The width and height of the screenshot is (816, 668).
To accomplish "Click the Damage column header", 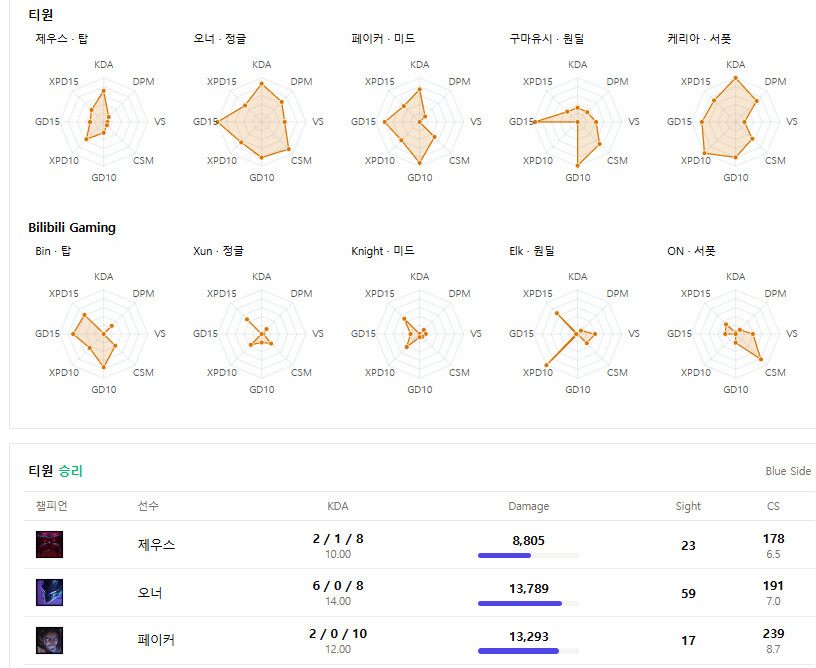I will tap(528, 506).
